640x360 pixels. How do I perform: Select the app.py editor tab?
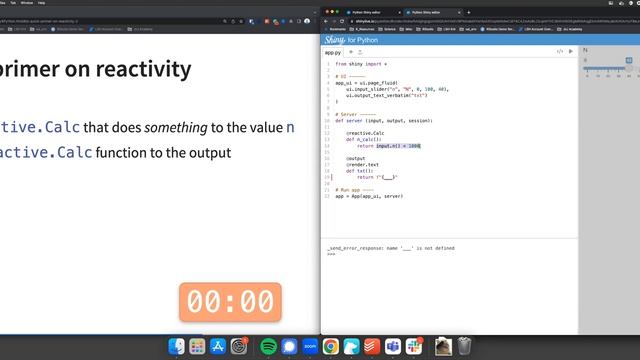point(333,53)
